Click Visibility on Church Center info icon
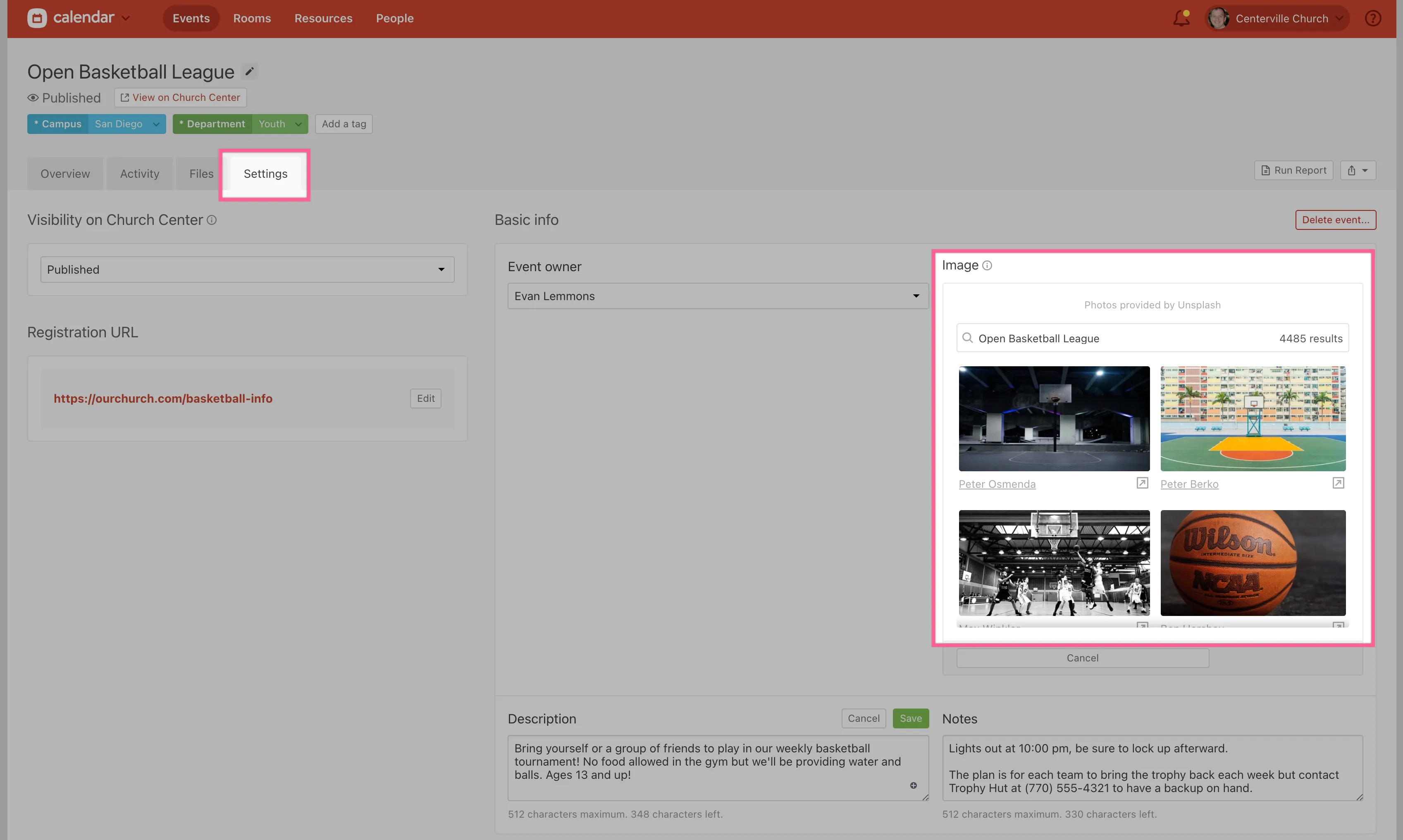1403x840 pixels. pyautogui.click(x=212, y=220)
